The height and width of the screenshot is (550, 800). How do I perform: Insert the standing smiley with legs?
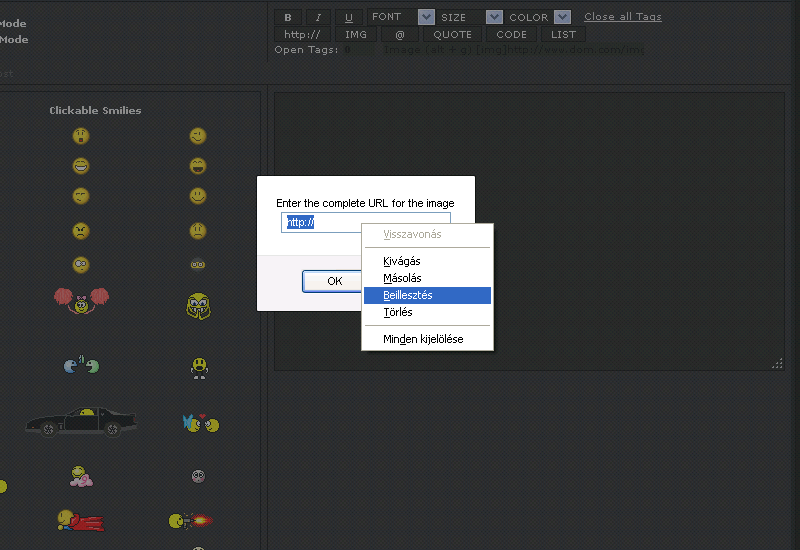pos(199,368)
